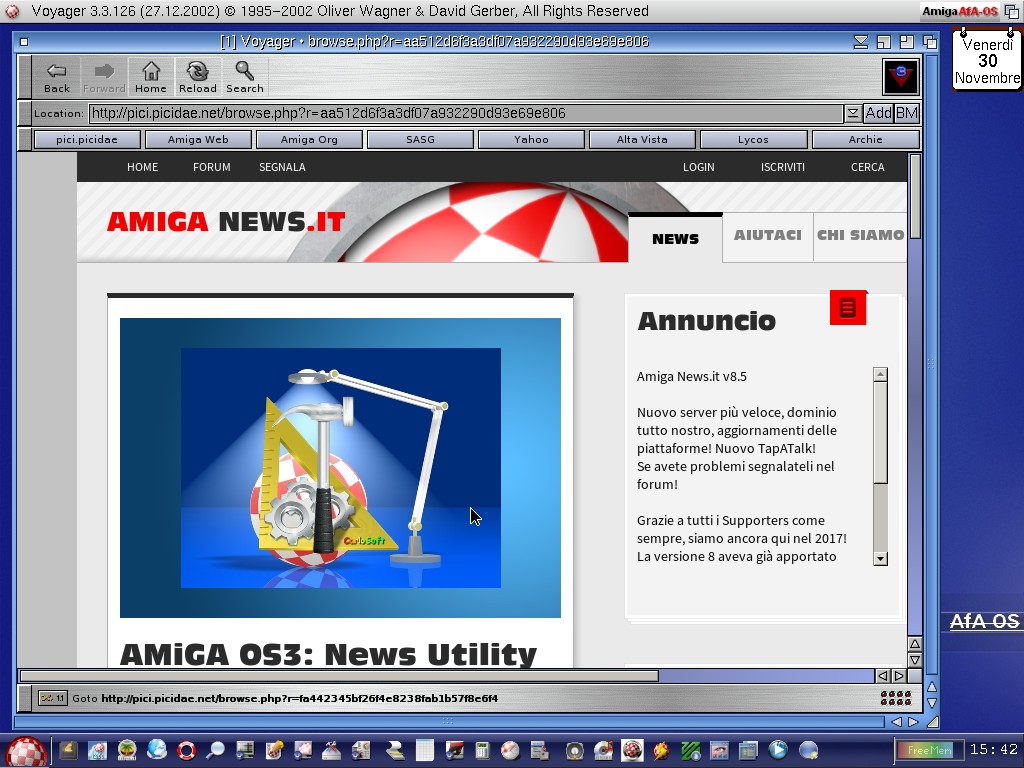Open the Yahoo quick link button
1024x768 pixels.
click(x=531, y=140)
